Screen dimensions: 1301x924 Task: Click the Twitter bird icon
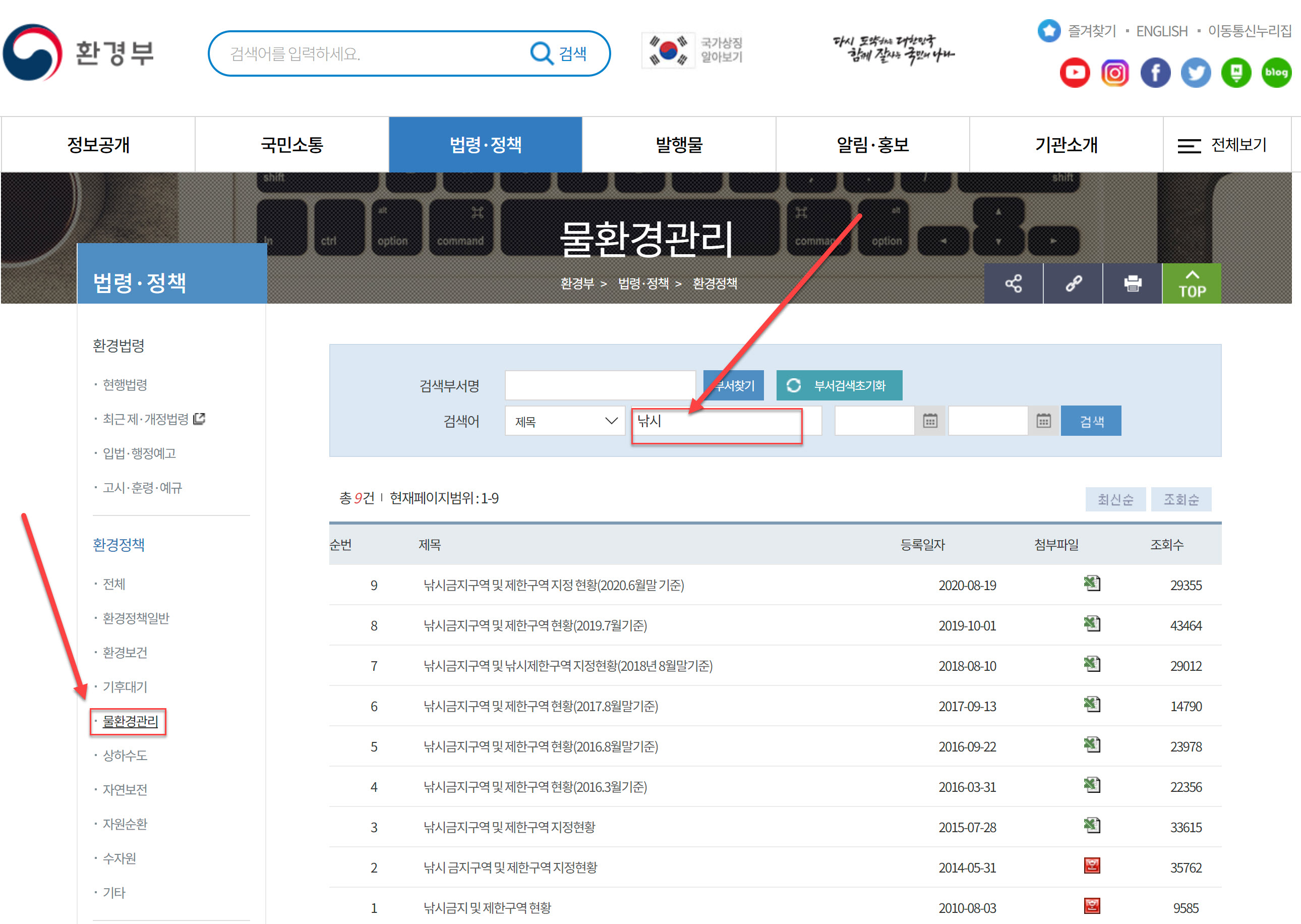coord(1195,73)
